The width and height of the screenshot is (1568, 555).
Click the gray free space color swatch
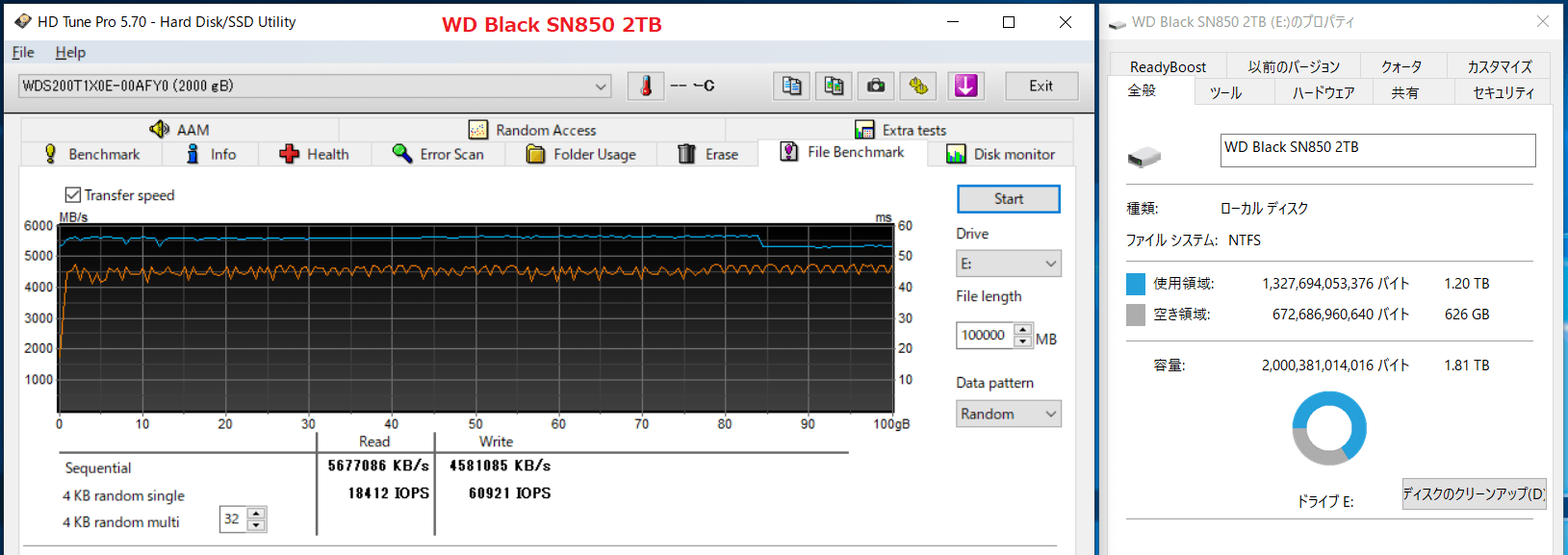click(x=1136, y=315)
